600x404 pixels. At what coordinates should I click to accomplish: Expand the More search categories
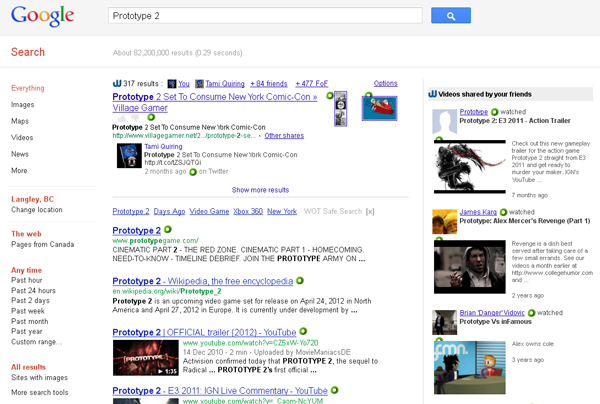click(x=19, y=170)
